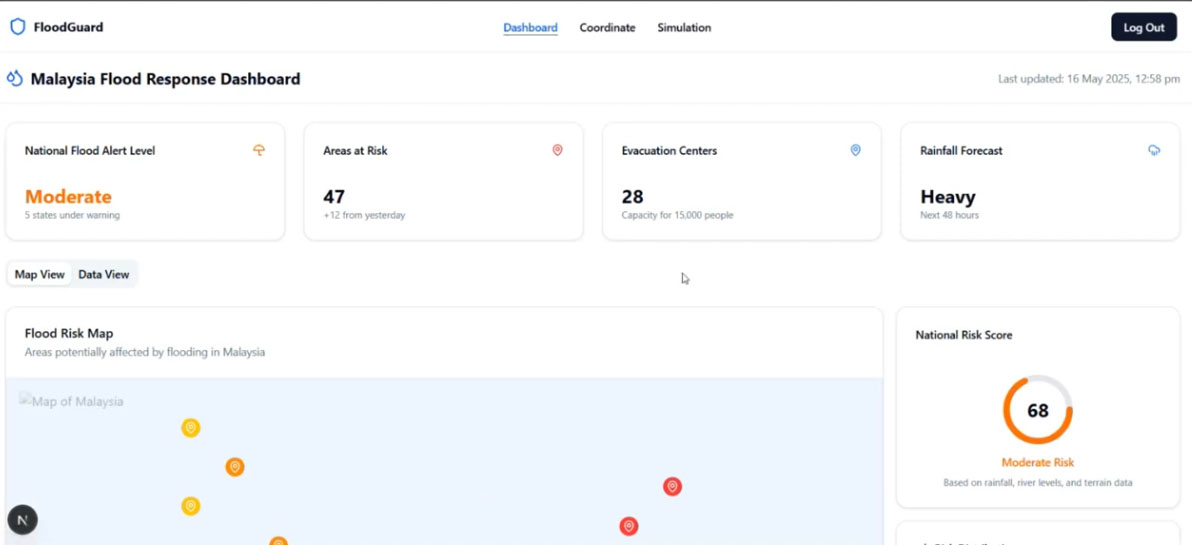This screenshot has height=545, width=1192.
Task: Click the Areas at Risk card title
Action: (355, 151)
